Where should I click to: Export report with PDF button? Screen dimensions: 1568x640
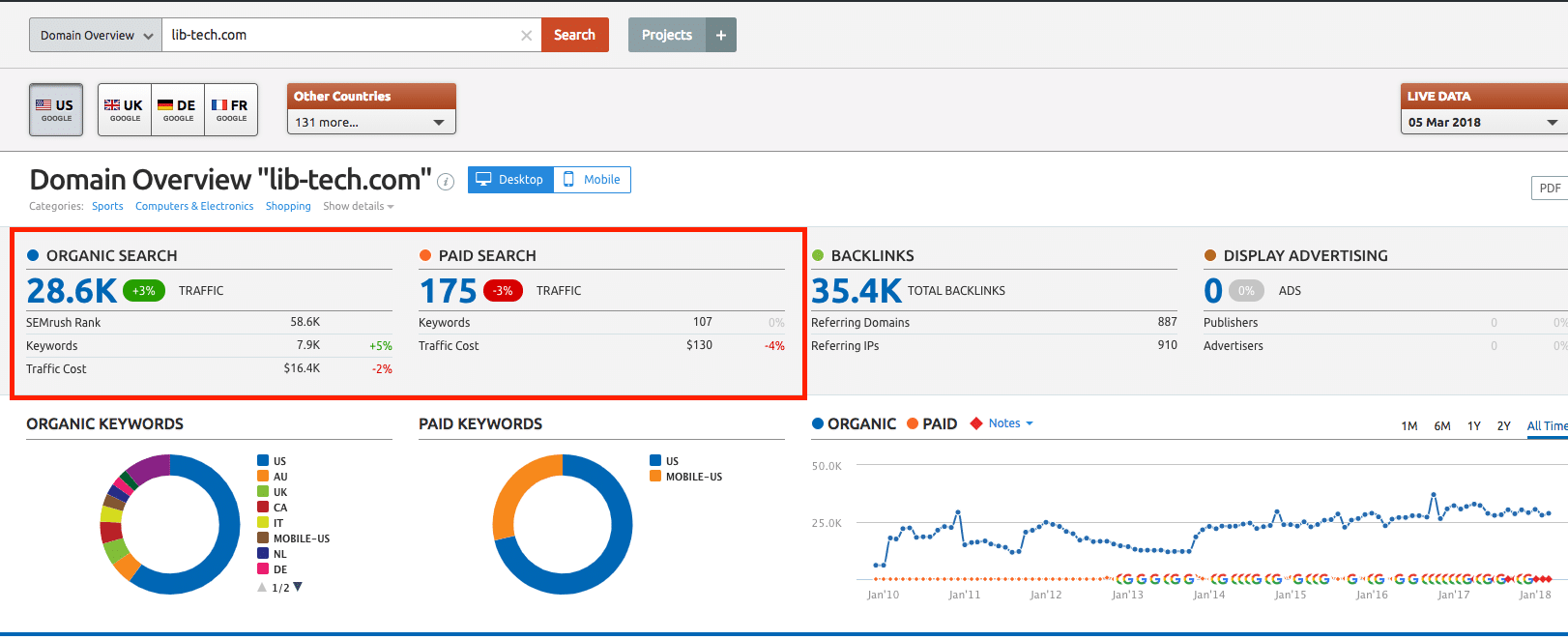coord(1550,189)
